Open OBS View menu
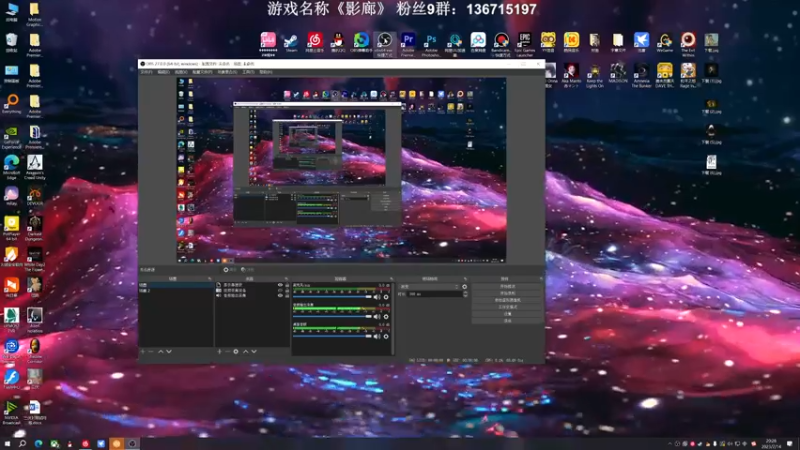800x450 pixels. (x=181, y=72)
